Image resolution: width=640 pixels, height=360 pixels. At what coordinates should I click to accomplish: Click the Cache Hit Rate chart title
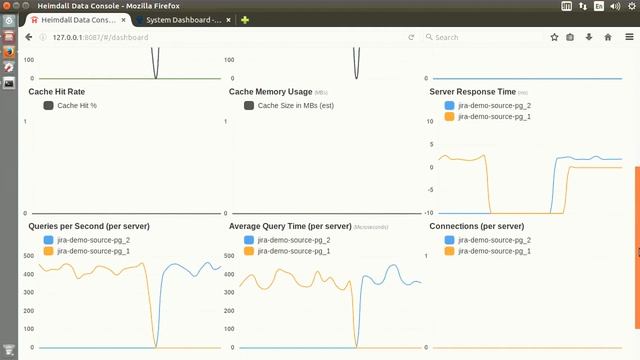click(x=57, y=92)
